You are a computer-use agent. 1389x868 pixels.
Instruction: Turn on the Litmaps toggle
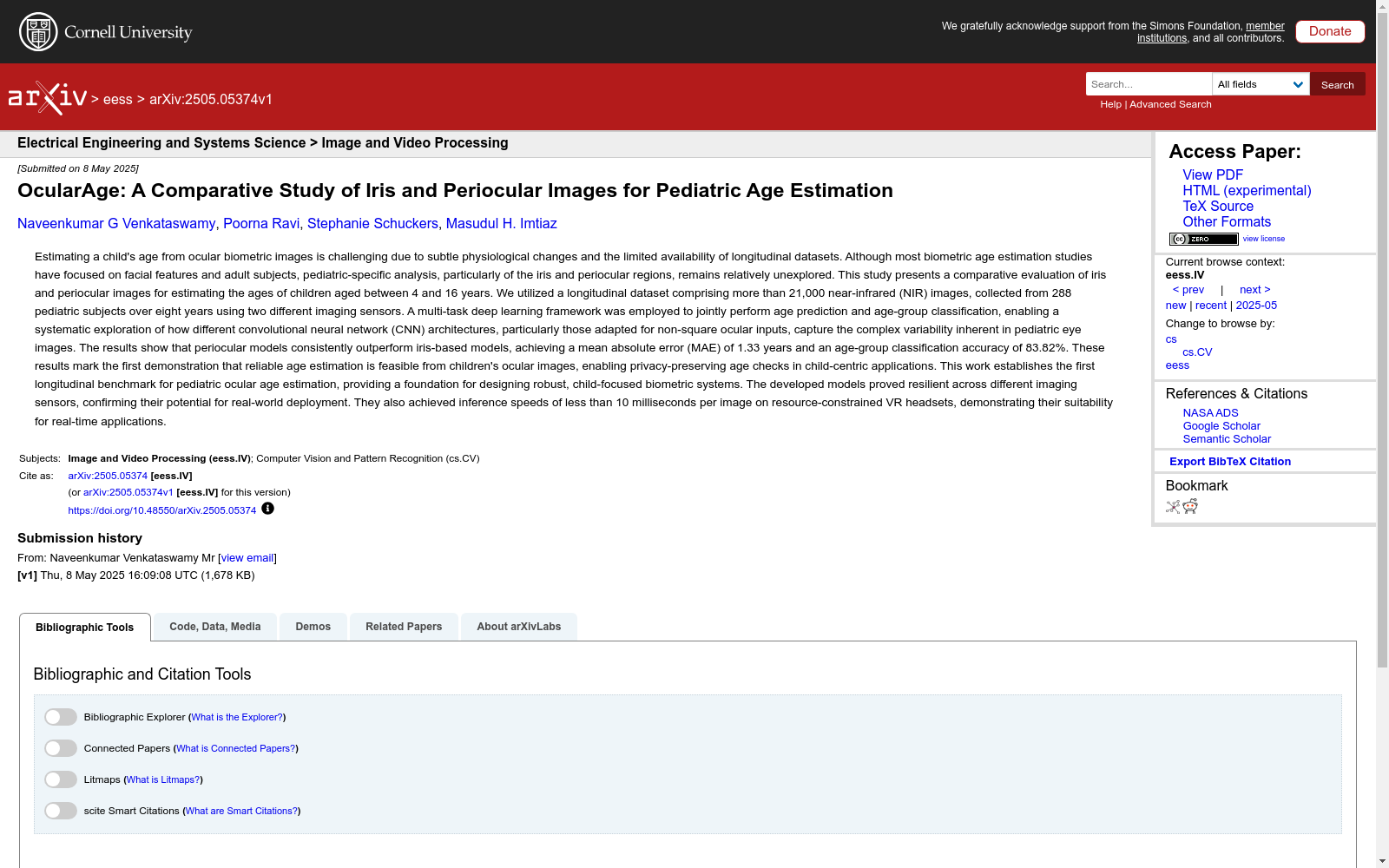(61, 779)
